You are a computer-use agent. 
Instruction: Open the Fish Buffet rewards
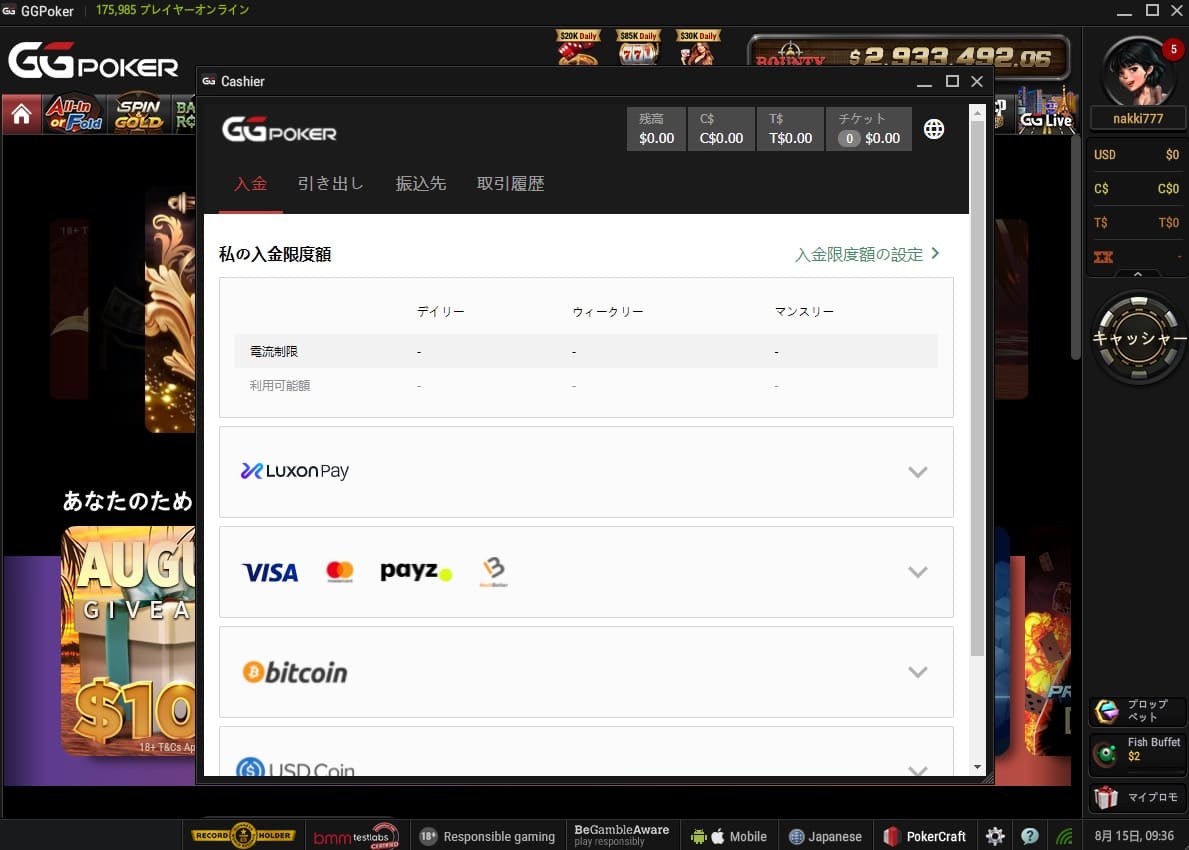coord(1137,753)
